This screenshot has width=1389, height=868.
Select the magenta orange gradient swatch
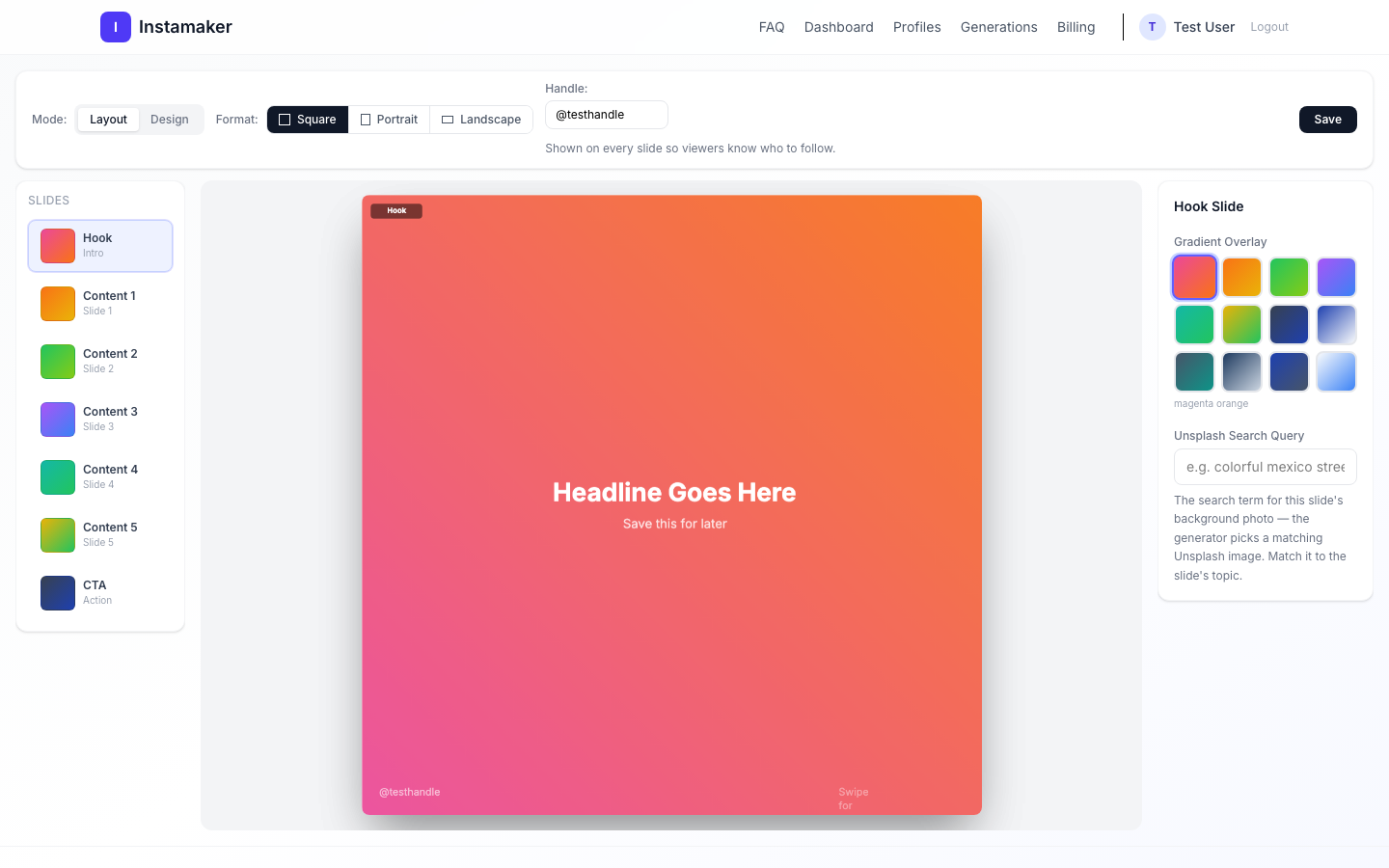(1194, 278)
